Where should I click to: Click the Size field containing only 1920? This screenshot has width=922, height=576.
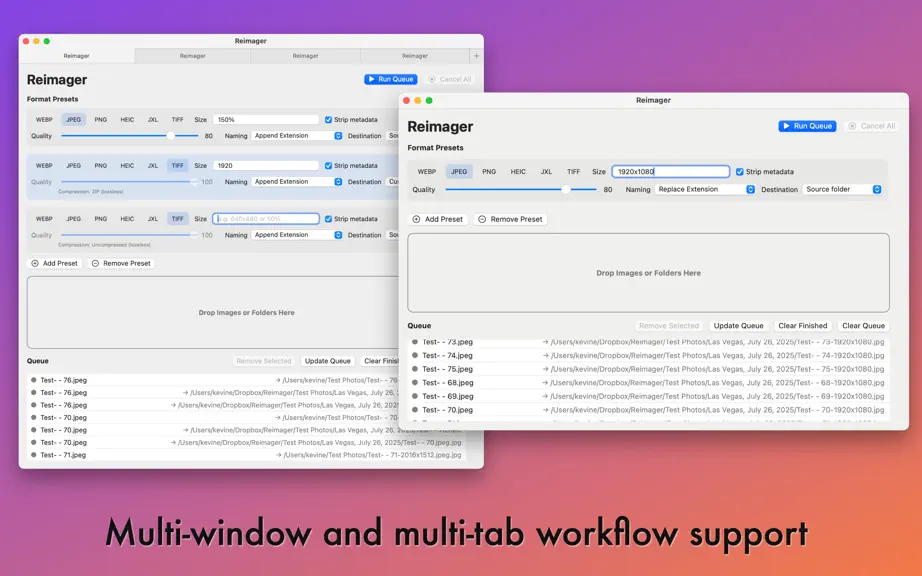pos(266,166)
